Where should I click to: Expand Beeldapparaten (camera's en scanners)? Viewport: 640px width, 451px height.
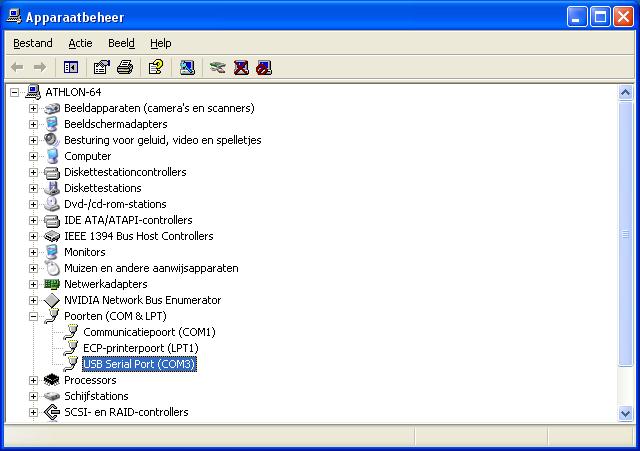[x=33, y=109]
